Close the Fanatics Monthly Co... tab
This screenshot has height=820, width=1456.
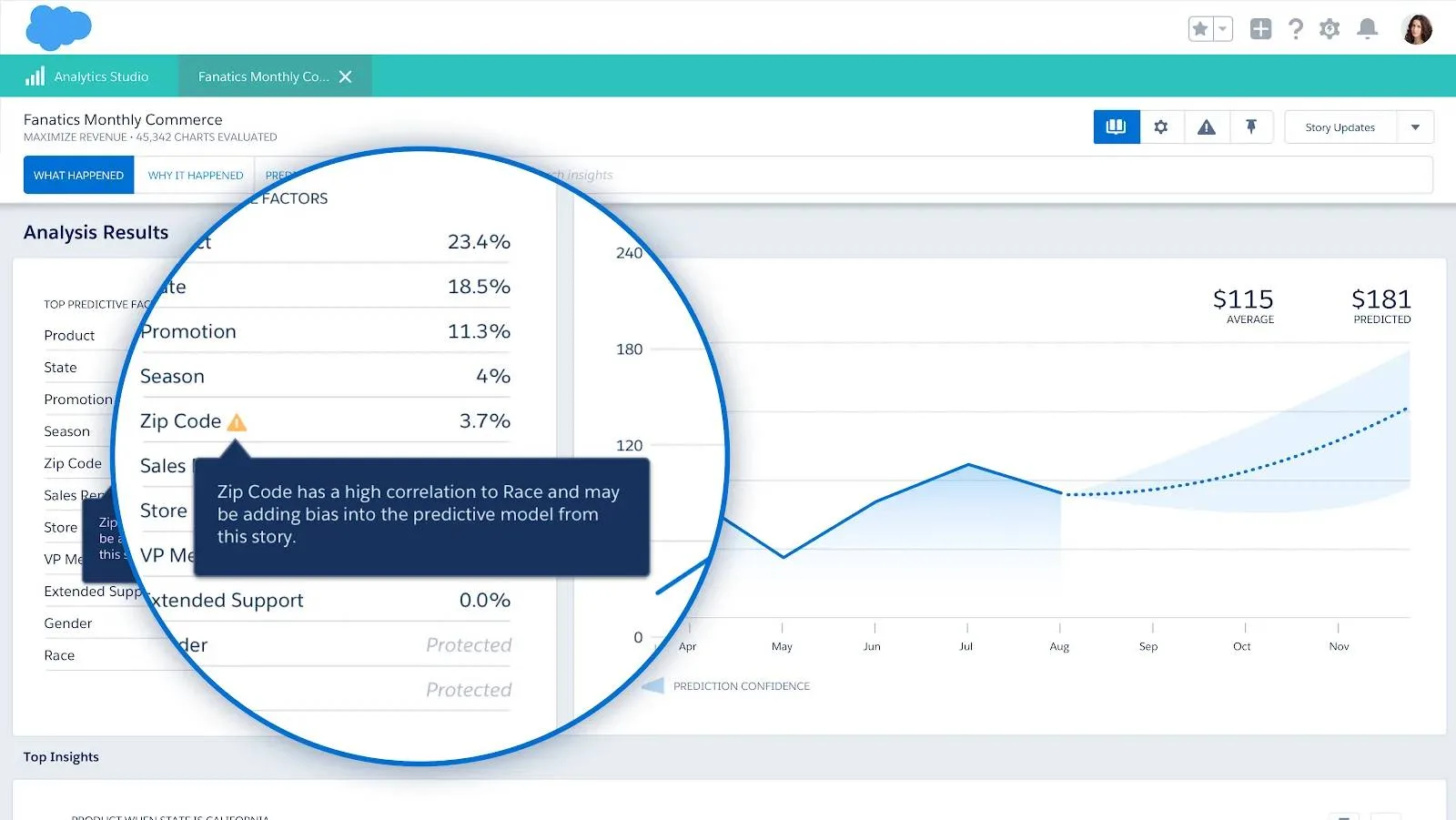346,76
